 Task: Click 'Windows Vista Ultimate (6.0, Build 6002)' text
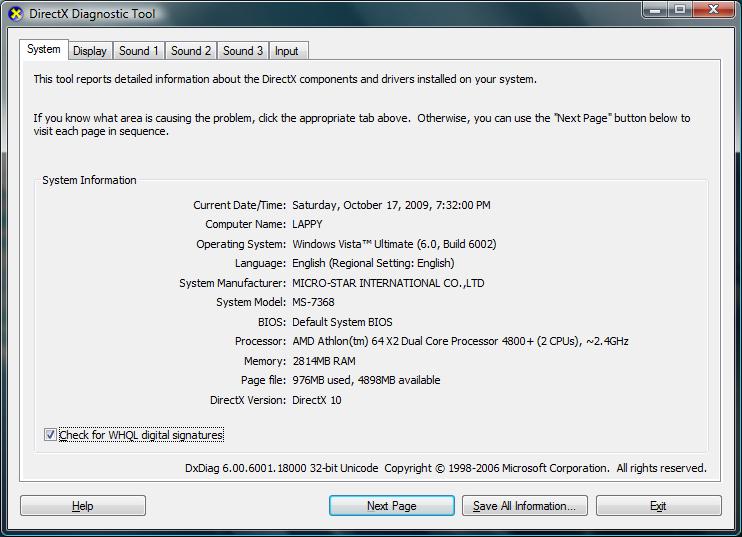394,244
